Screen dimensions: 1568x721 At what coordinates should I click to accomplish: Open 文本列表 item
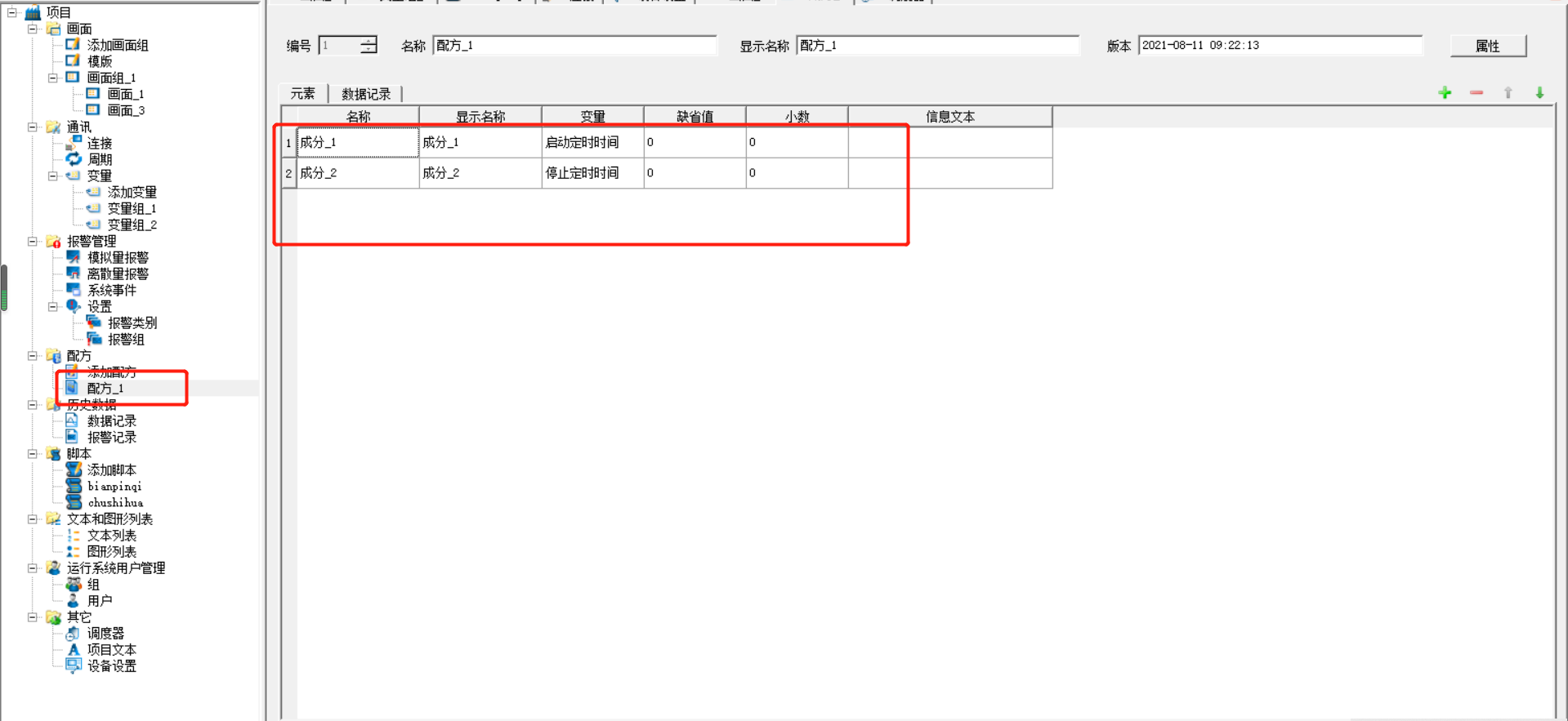(x=112, y=535)
